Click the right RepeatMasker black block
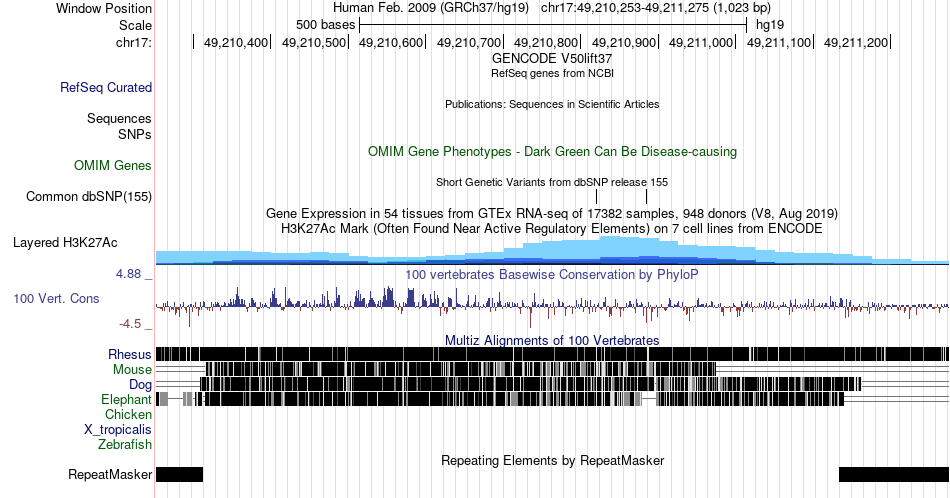The height and width of the screenshot is (498, 950). pyautogui.click(x=894, y=474)
